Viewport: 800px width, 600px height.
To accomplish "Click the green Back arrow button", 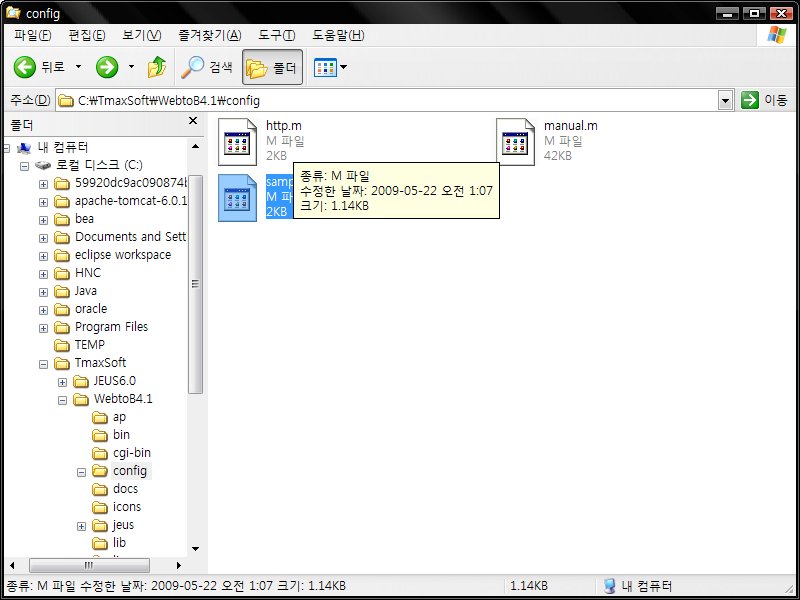I will pyautogui.click(x=24, y=67).
